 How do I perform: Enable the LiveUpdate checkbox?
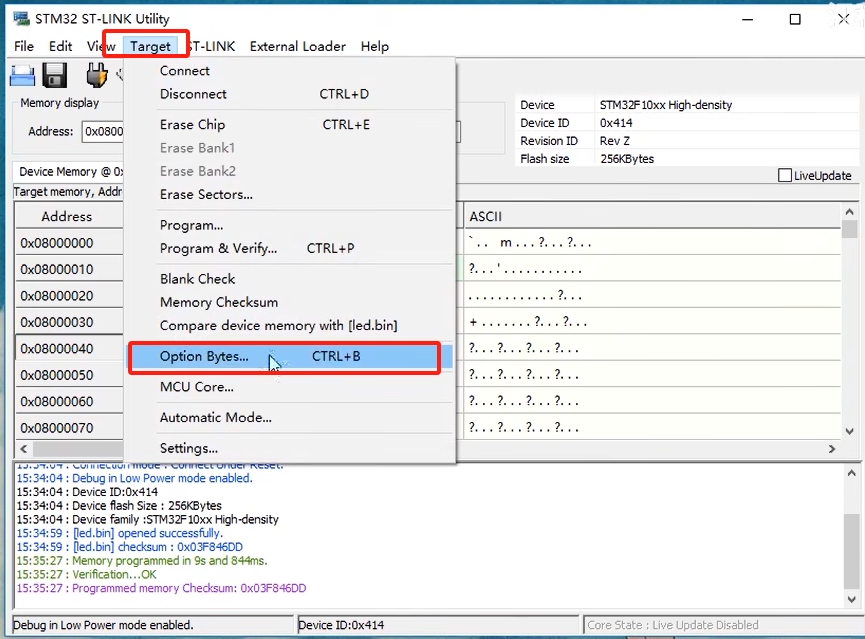point(784,175)
